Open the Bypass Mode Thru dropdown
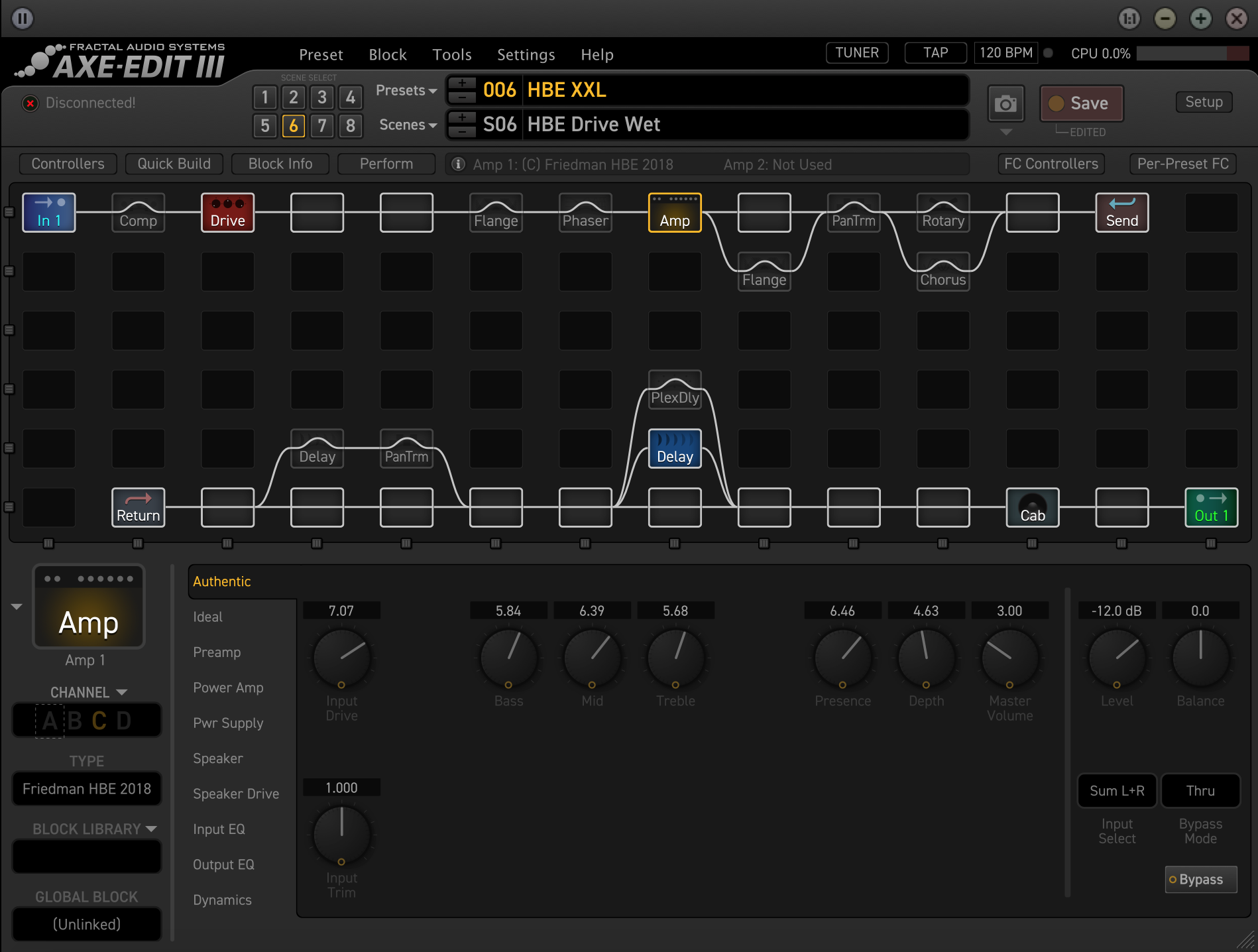 coord(1200,791)
